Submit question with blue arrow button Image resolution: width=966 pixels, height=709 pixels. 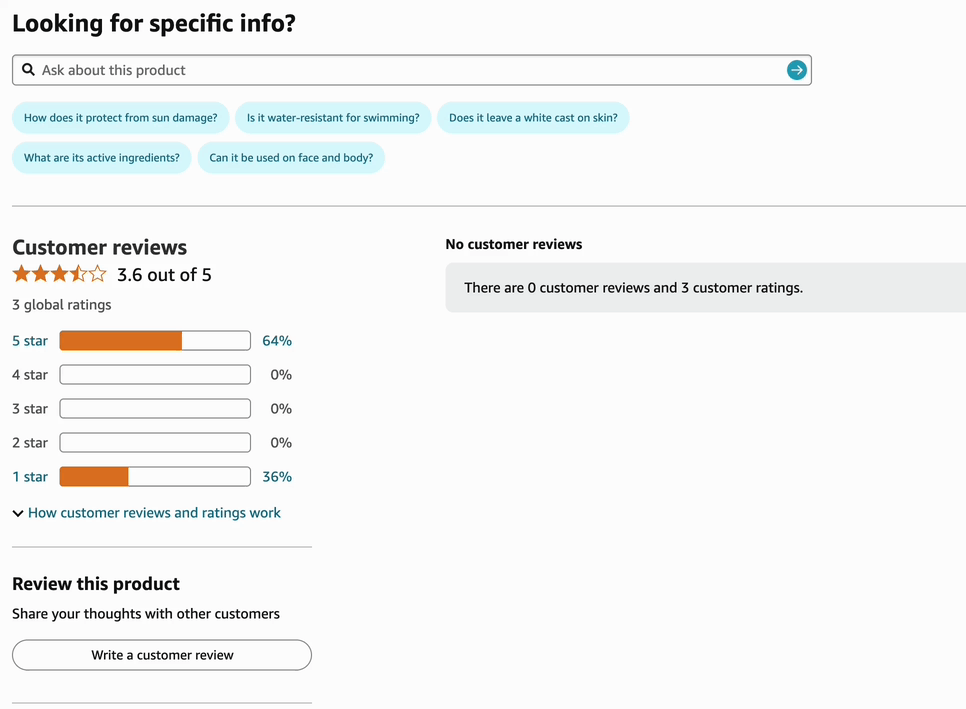click(796, 70)
